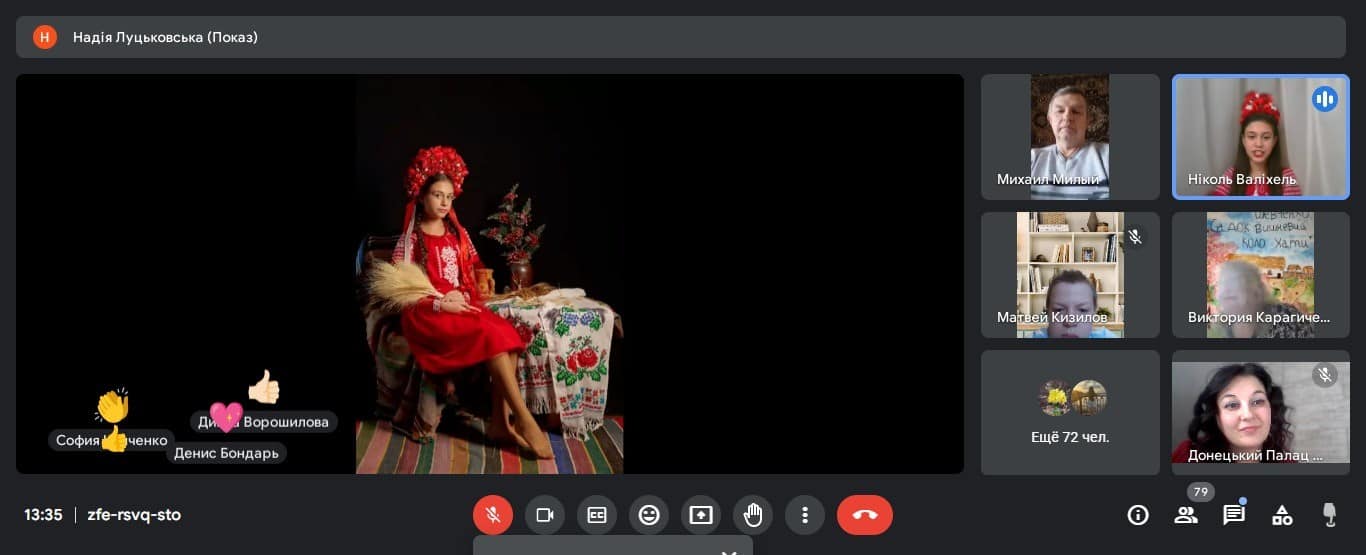
Task: Open the three-dot more options menu
Action: click(x=805, y=515)
